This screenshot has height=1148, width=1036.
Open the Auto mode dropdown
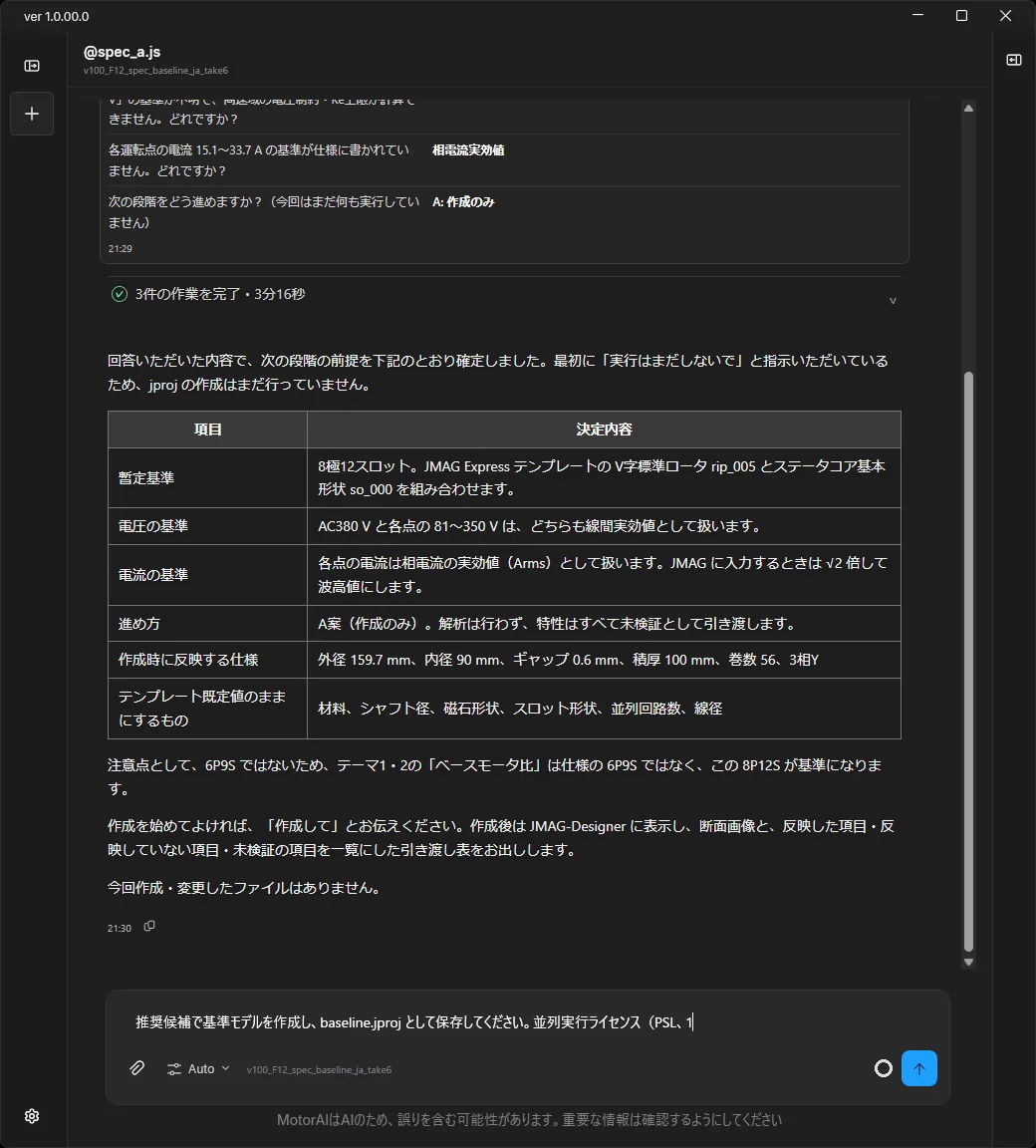click(198, 1069)
